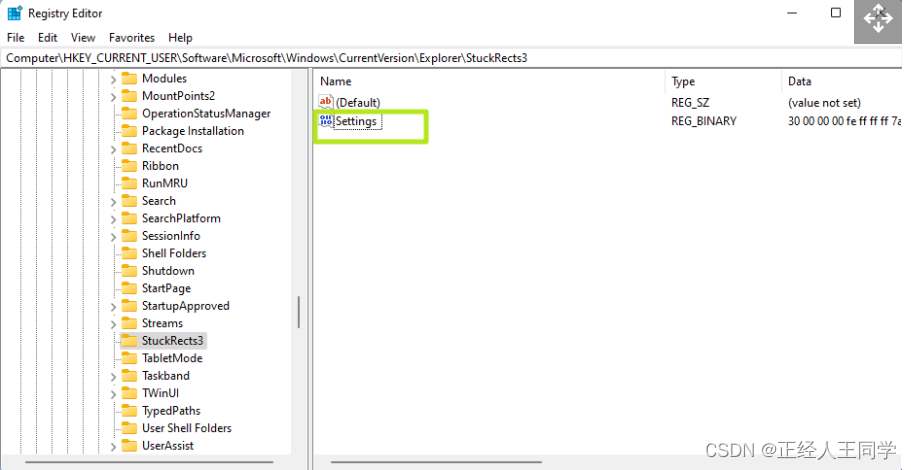The width and height of the screenshot is (911, 470).
Task: Click the values pane horizontal scrollbar
Action: tap(436, 462)
